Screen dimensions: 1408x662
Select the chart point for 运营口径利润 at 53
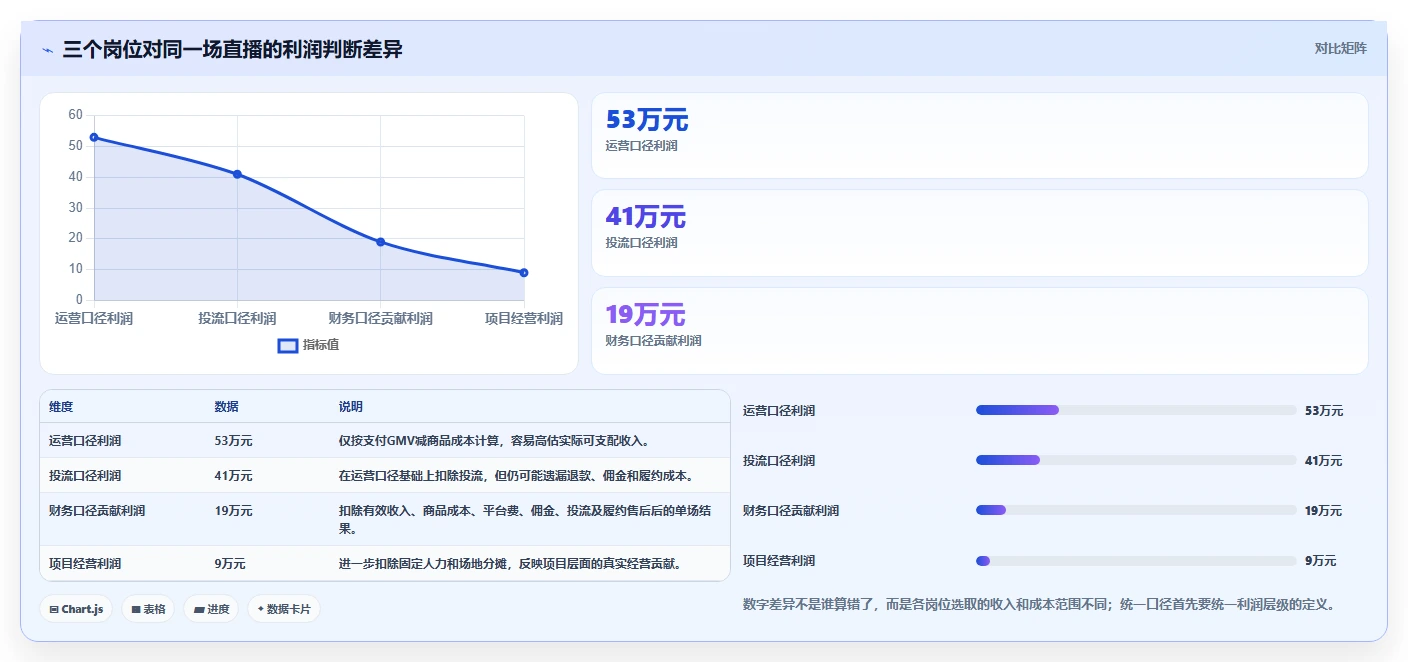[x=94, y=137]
